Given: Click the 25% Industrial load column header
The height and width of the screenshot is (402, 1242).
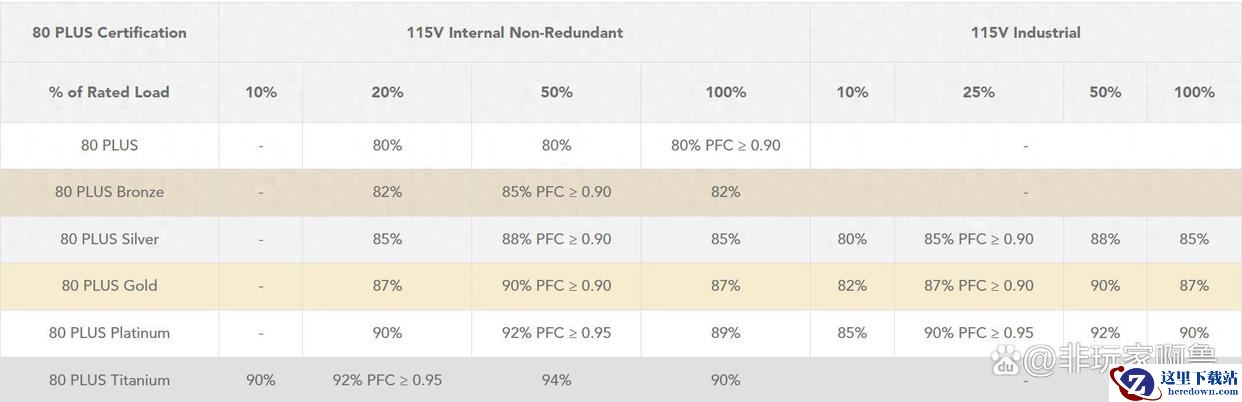Looking at the screenshot, I should [978, 92].
